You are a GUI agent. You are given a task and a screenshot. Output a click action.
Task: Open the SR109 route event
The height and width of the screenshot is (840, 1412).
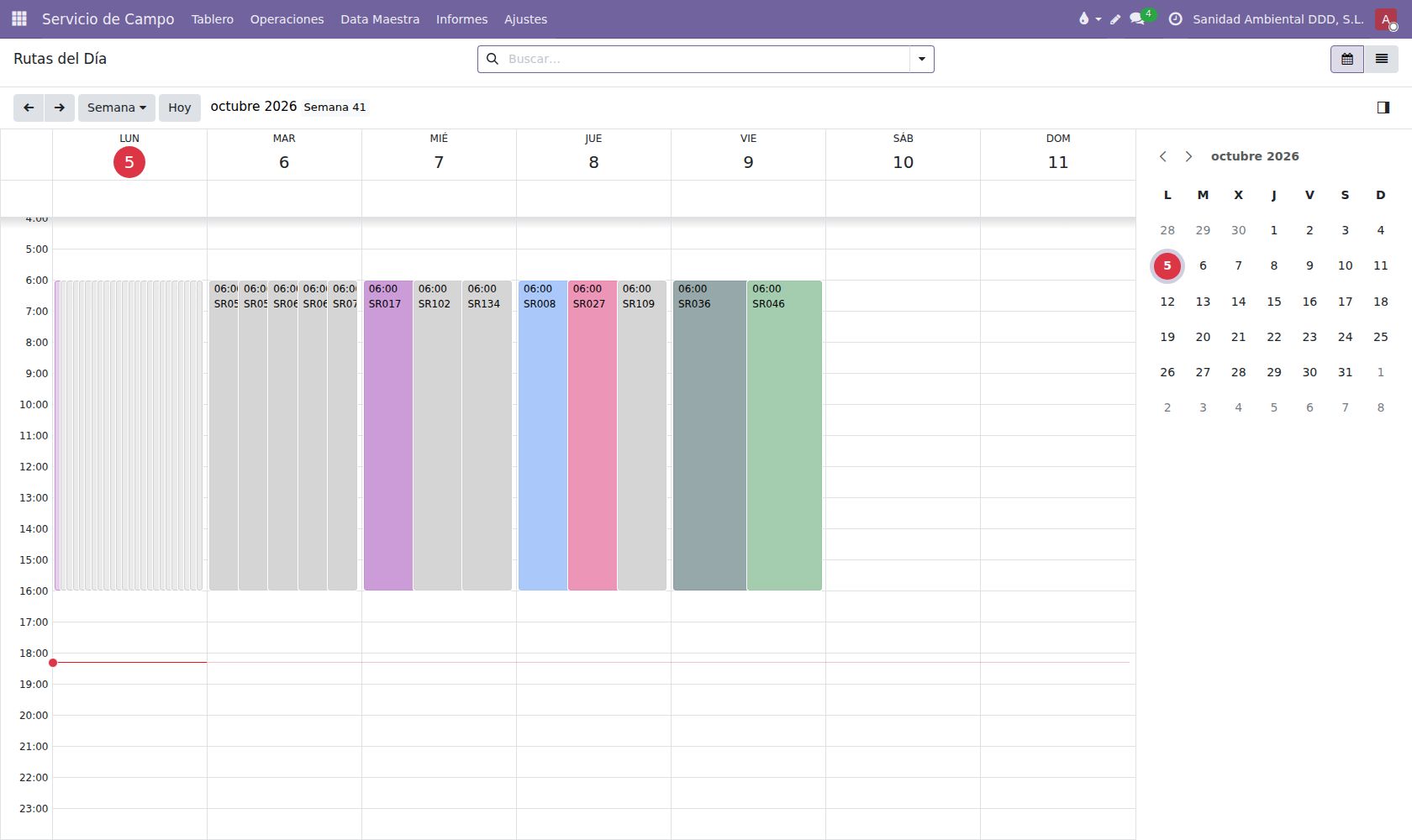point(642,435)
